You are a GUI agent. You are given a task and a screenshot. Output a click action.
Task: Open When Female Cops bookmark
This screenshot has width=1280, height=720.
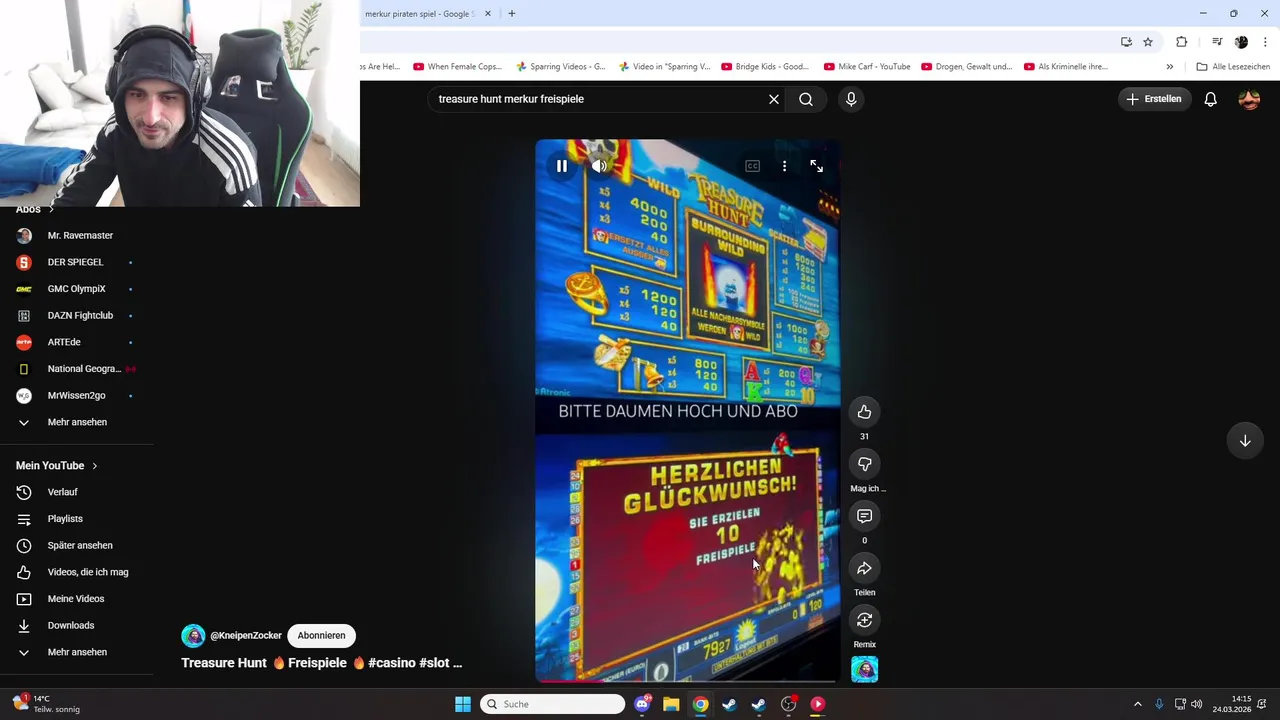coord(457,67)
